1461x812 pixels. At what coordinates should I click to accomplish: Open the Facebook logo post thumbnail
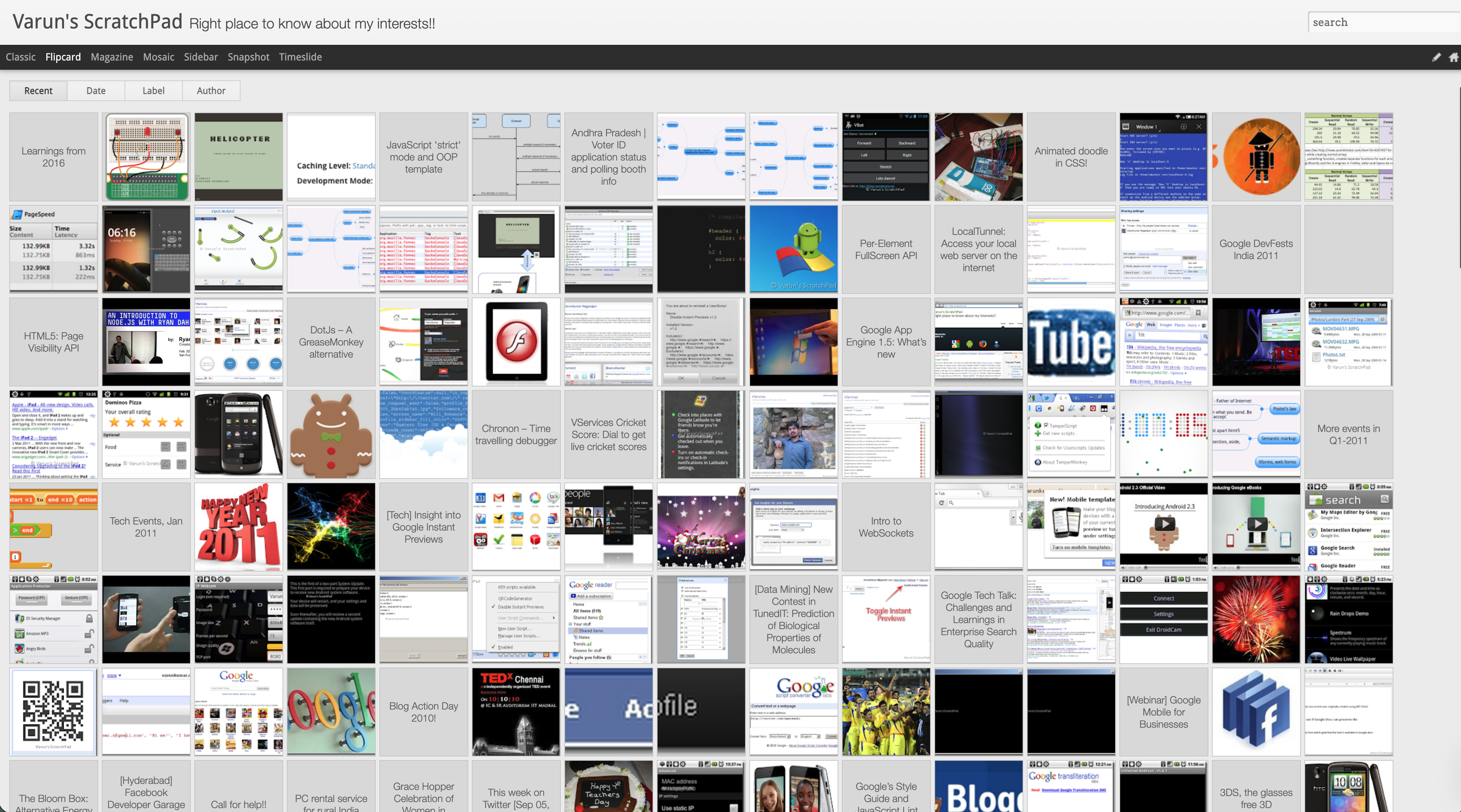coord(1256,712)
